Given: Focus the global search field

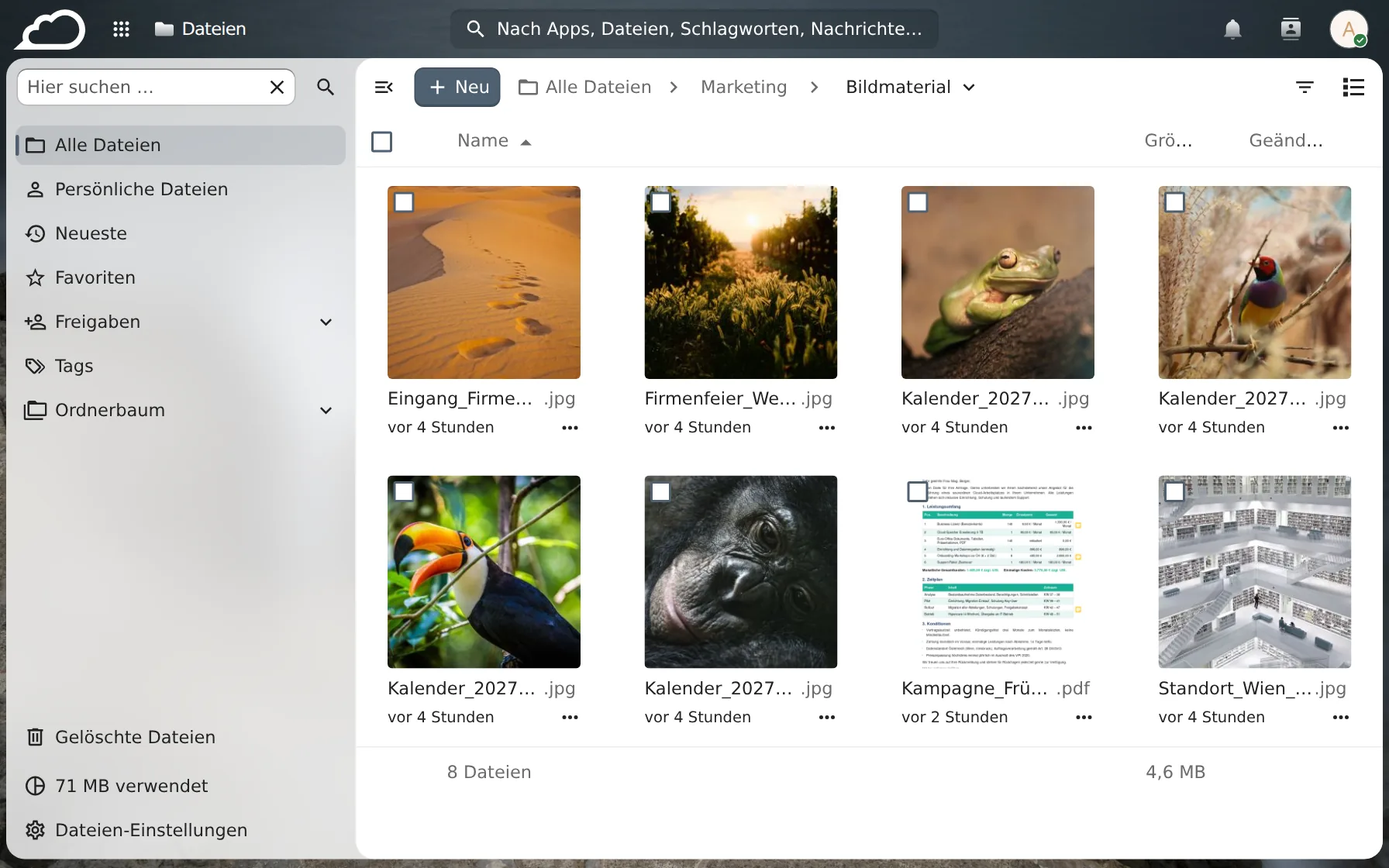Looking at the screenshot, I should [x=694, y=29].
